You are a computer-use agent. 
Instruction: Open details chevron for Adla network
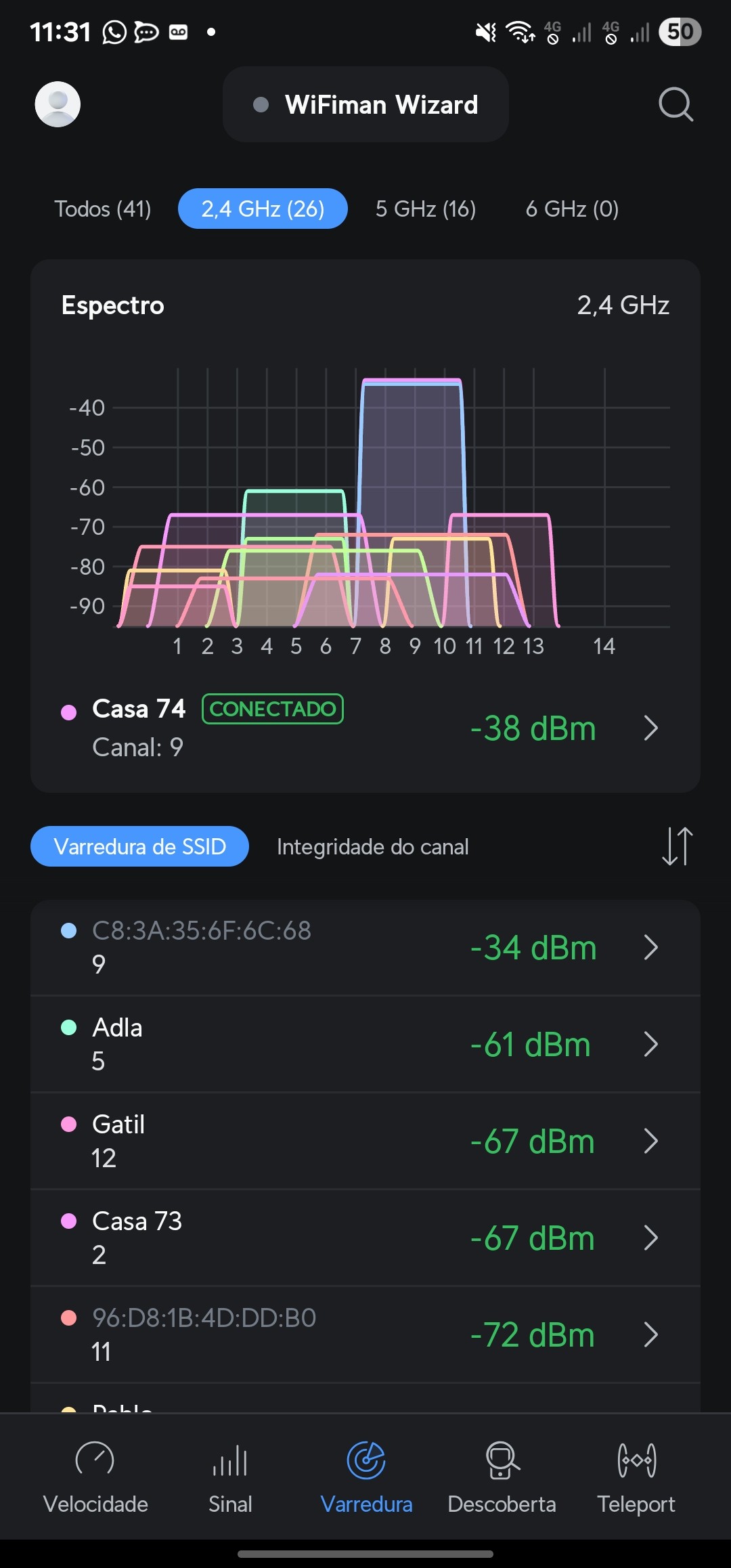[x=650, y=1044]
